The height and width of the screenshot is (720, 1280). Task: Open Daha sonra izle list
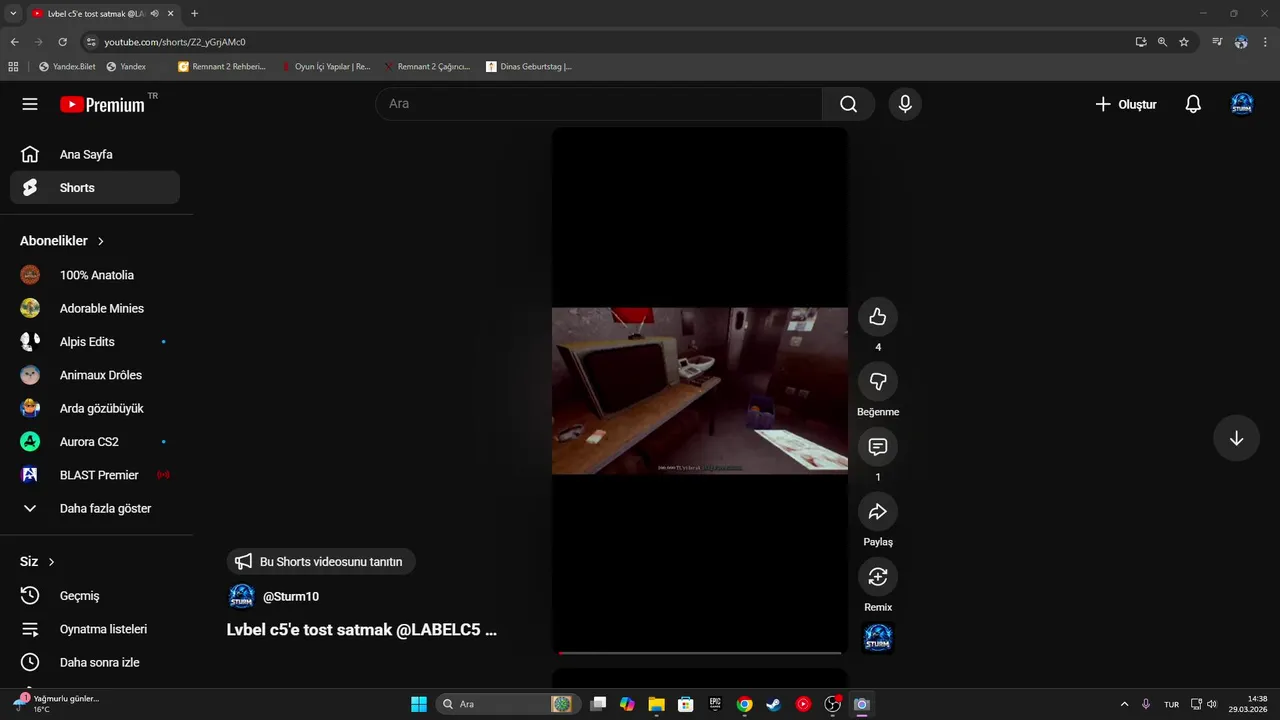(x=95, y=662)
